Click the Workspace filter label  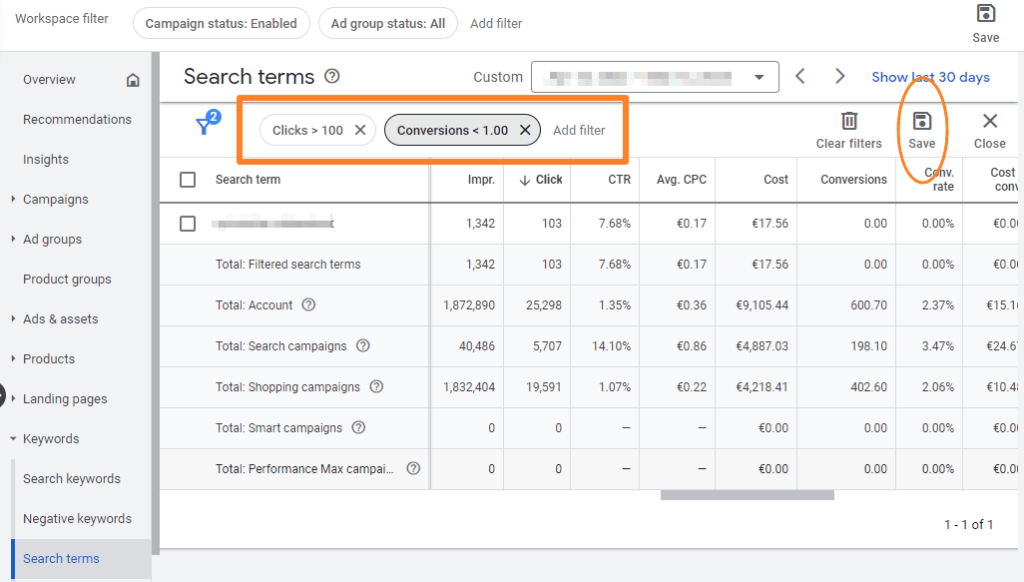62,19
